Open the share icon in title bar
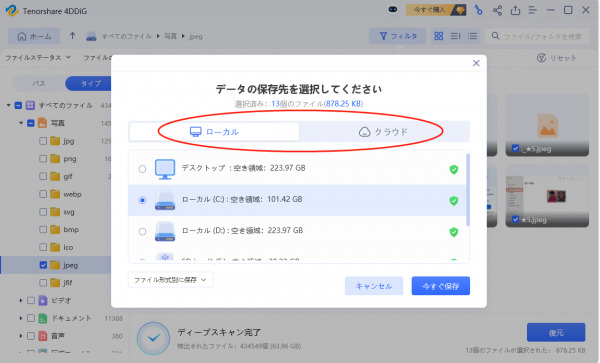The height and width of the screenshot is (363, 600). point(497,10)
